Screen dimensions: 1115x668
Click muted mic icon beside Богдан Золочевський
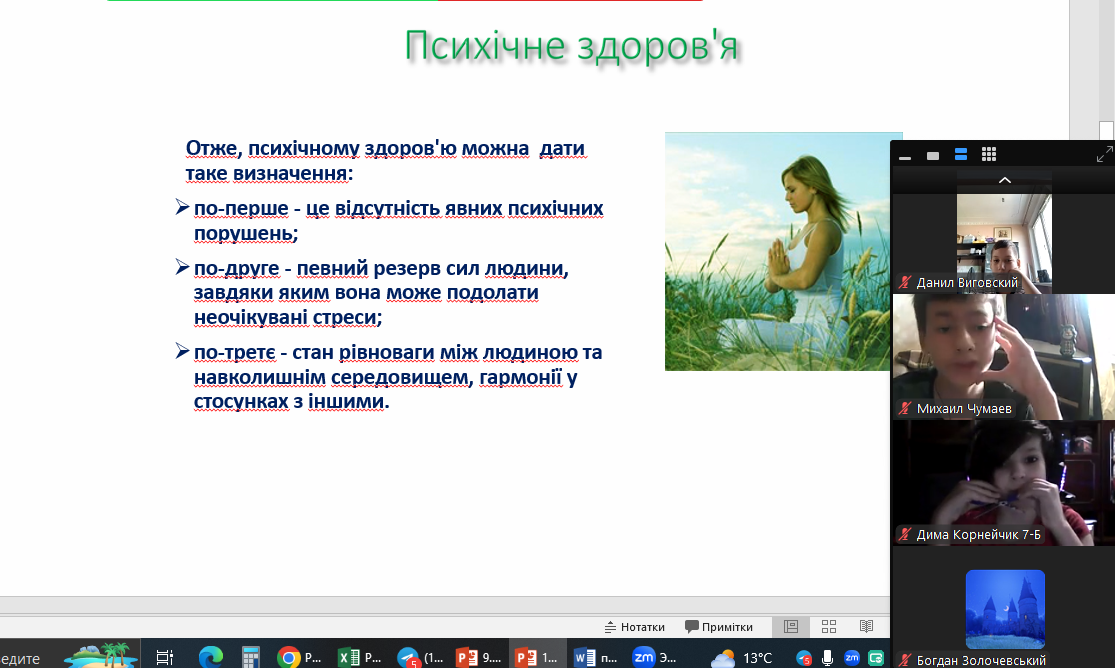905,660
